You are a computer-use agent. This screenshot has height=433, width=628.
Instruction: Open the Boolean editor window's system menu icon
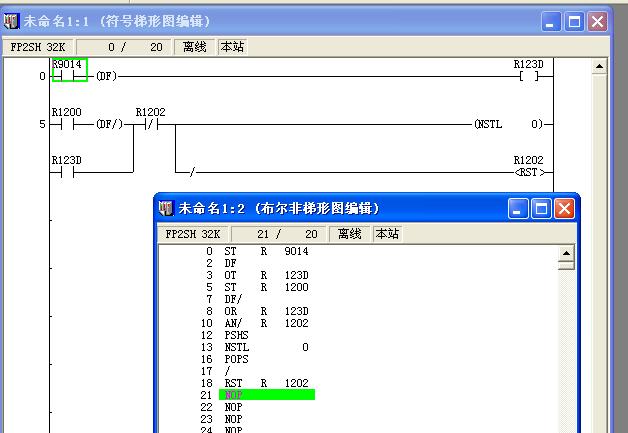[x=166, y=208]
